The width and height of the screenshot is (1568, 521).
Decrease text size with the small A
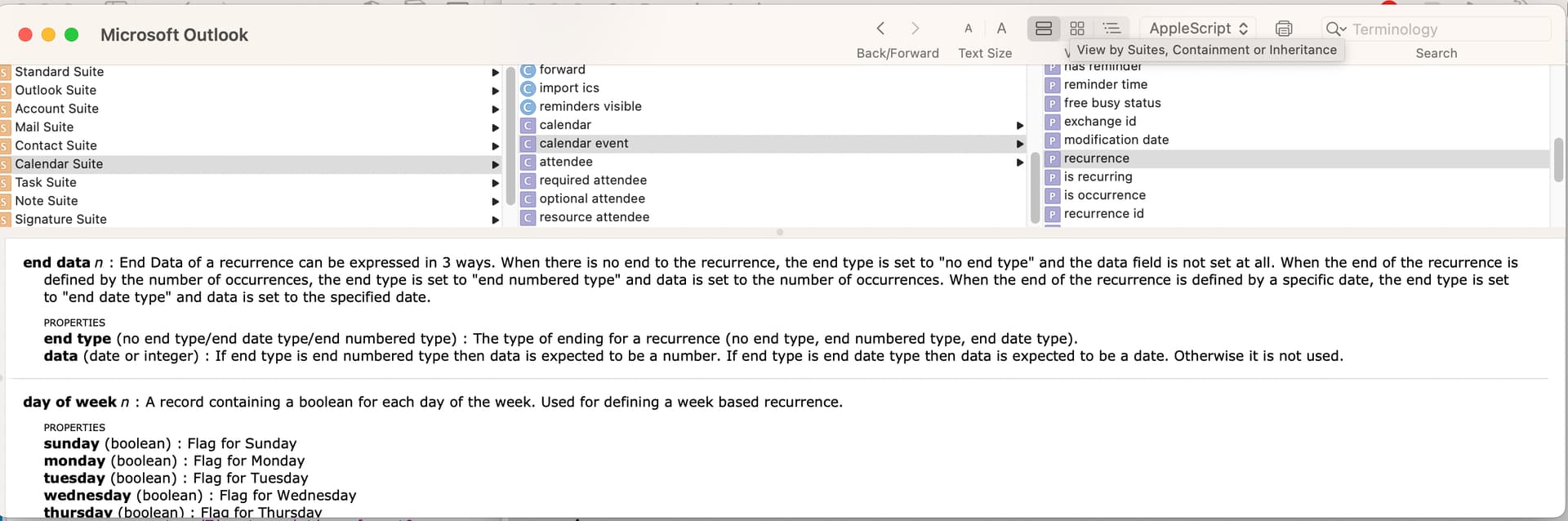pos(969,29)
